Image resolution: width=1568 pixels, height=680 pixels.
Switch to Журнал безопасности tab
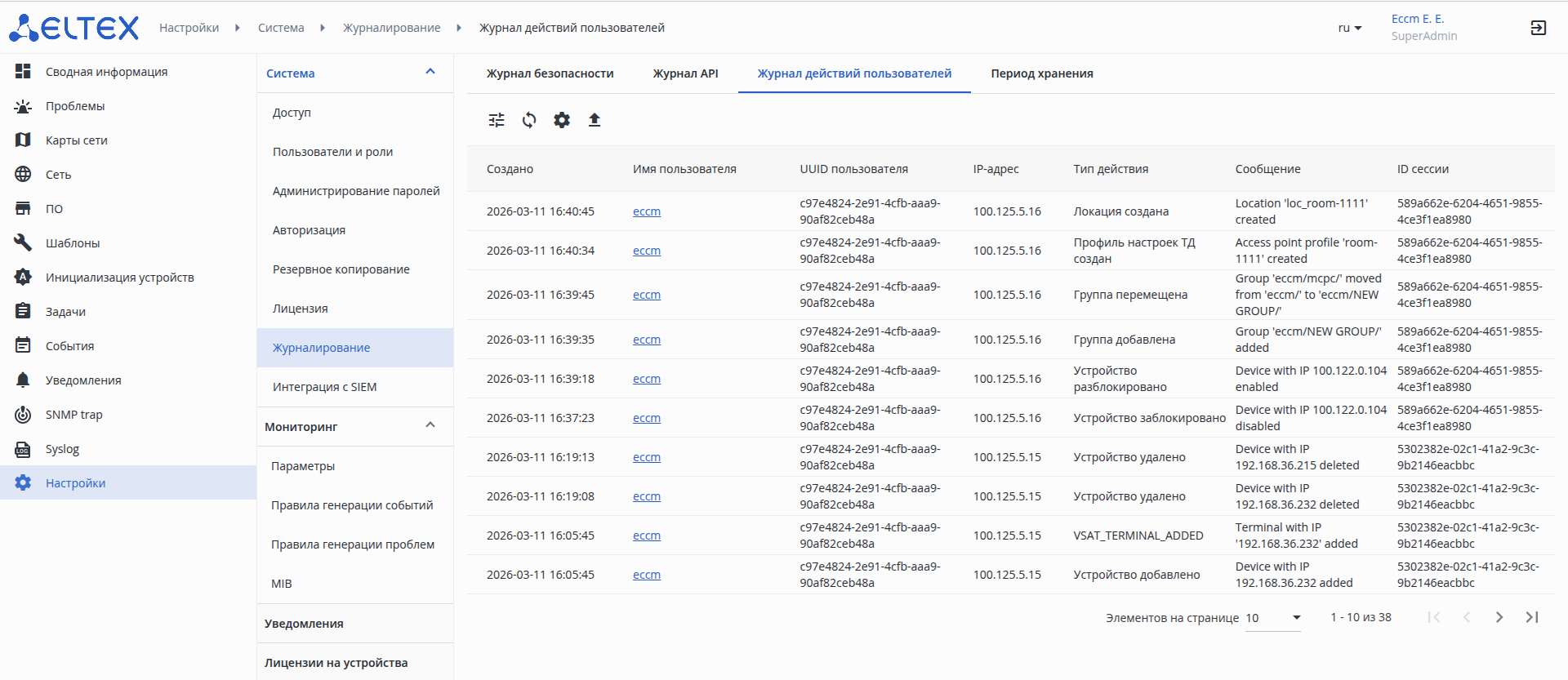[x=550, y=73]
